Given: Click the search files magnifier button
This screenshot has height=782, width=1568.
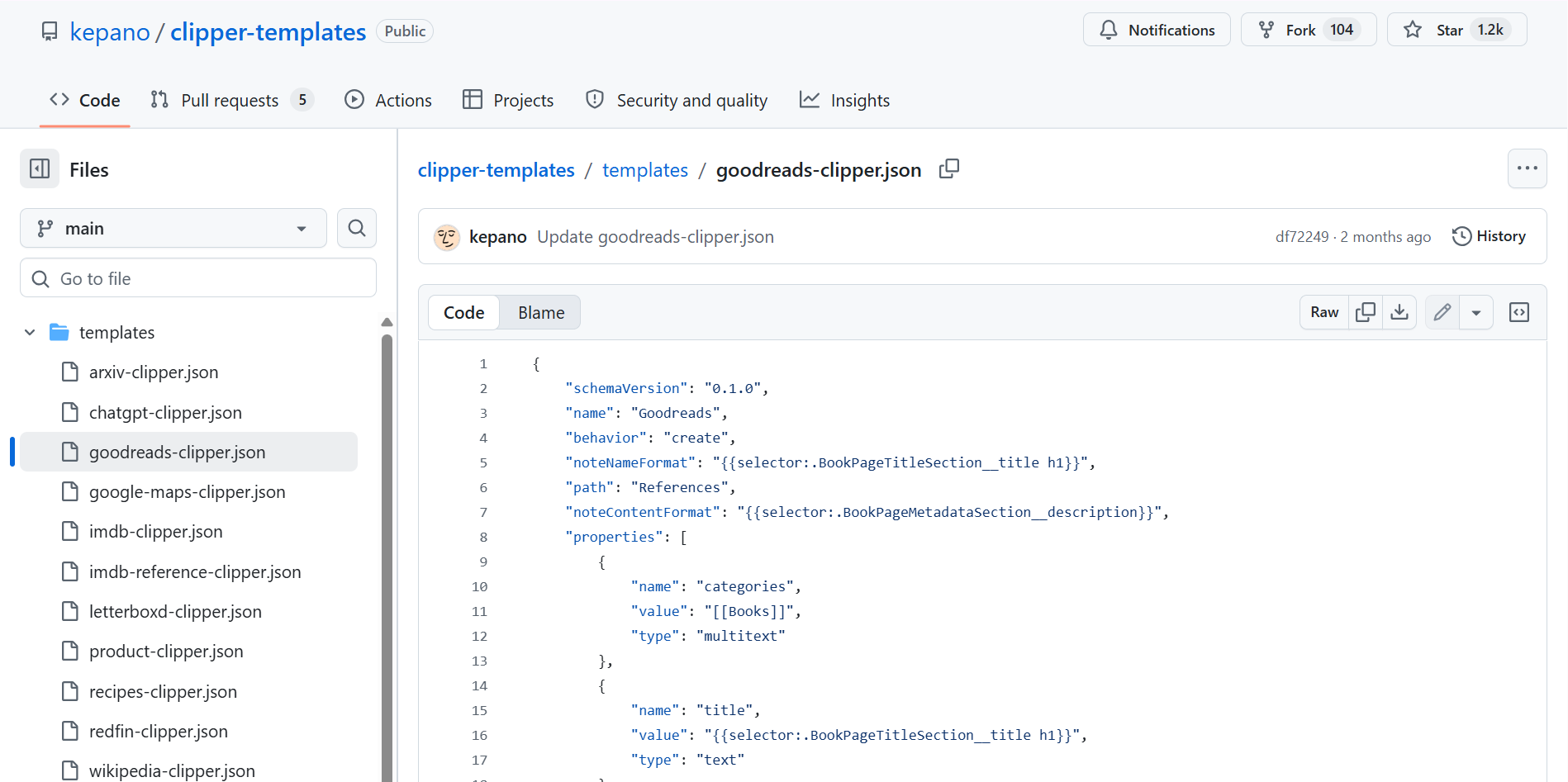Looking at the screenshot, I should coord(357,228).
